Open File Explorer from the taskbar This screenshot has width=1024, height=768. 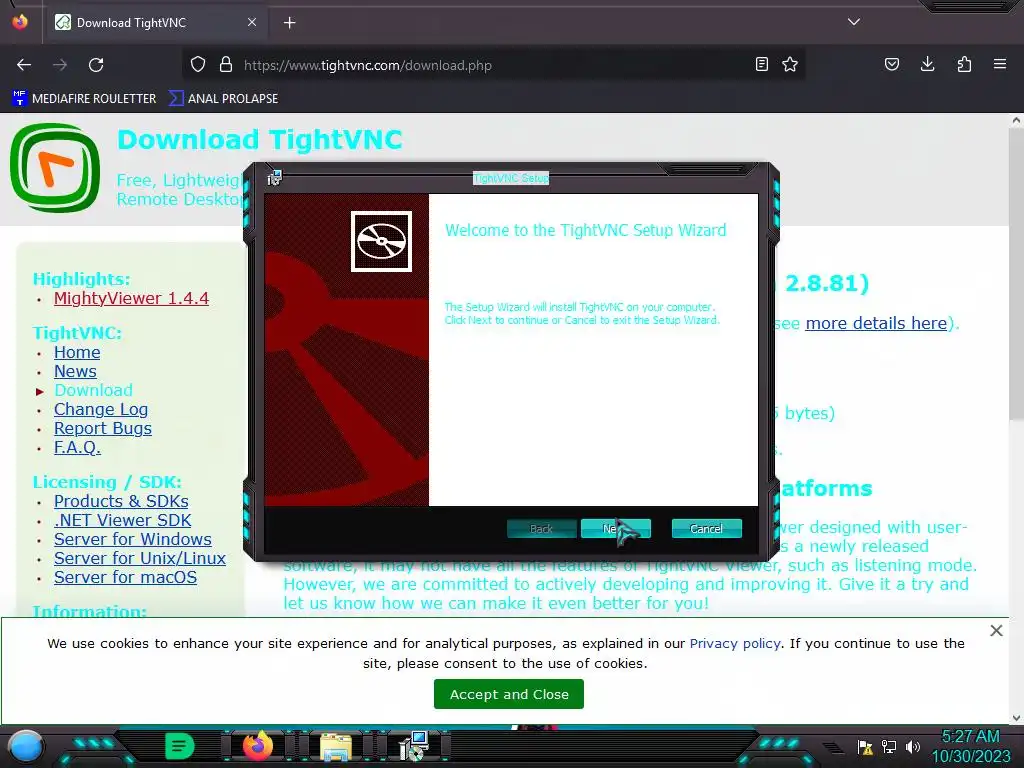(x=336, y=746)
